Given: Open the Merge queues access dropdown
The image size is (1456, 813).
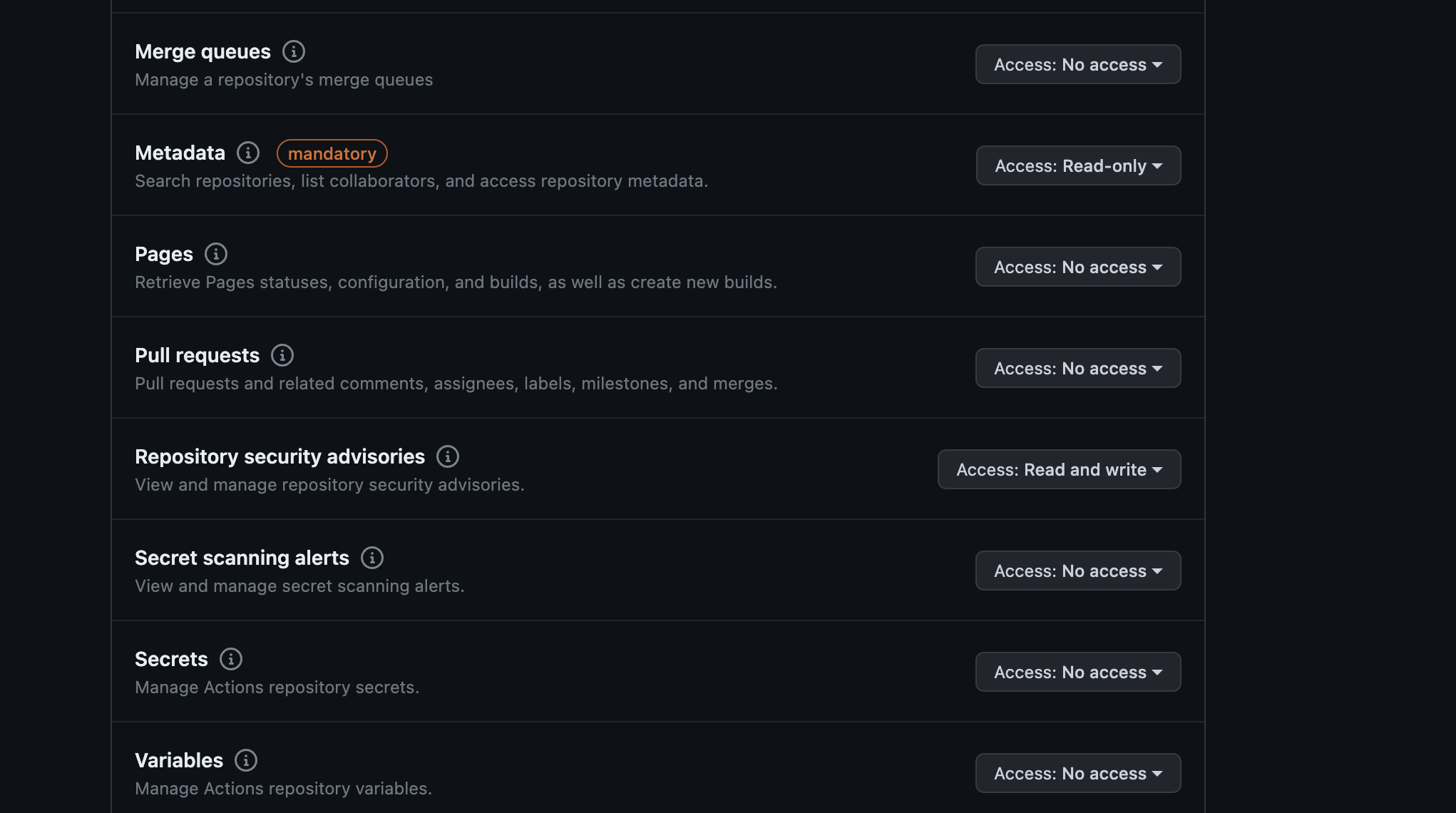Looking at the screenshot, I should [1077, 64].
